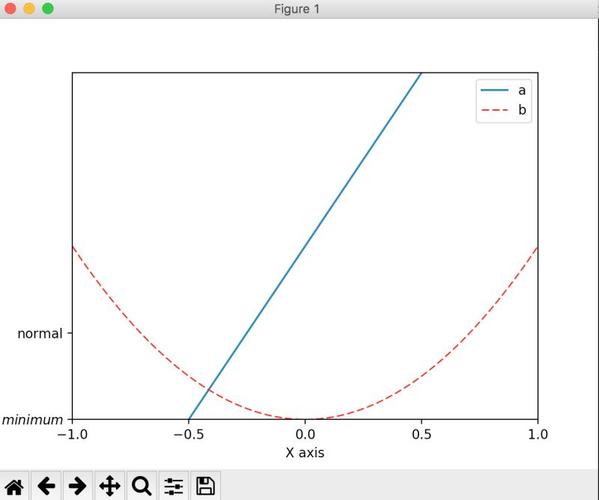Click the normal y-axis tick label
Screen dimensions: 599x500
pyautogui.click(x=40, y=333)
